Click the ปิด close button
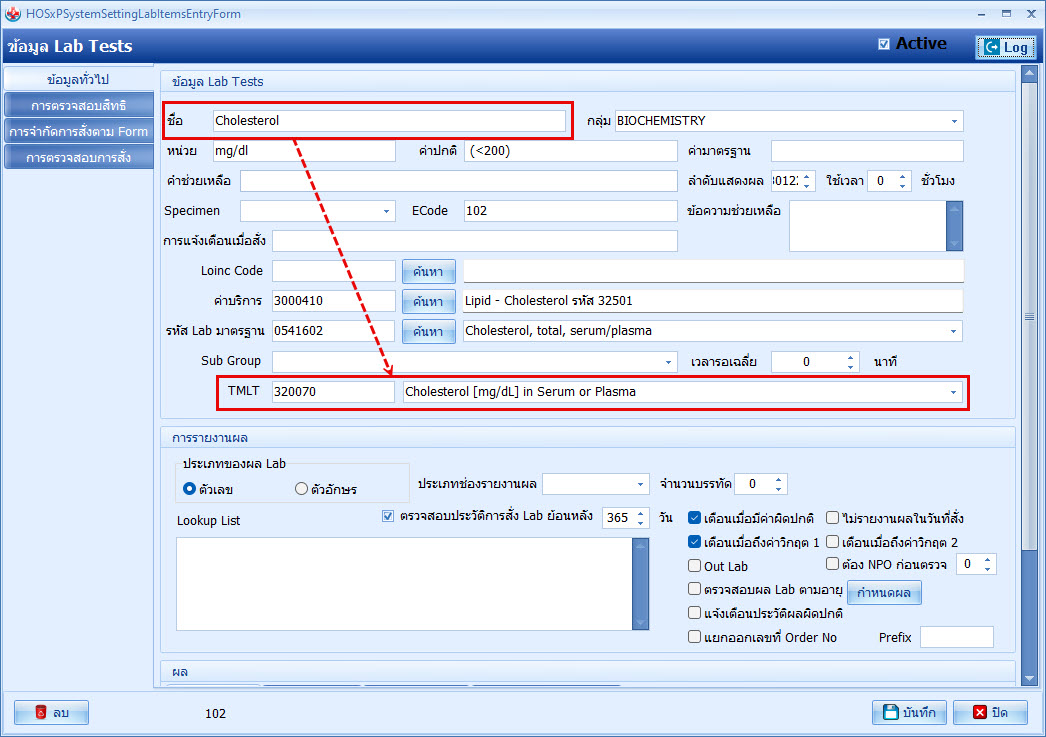Screen dimensions: 1046x737 [990, 712]
